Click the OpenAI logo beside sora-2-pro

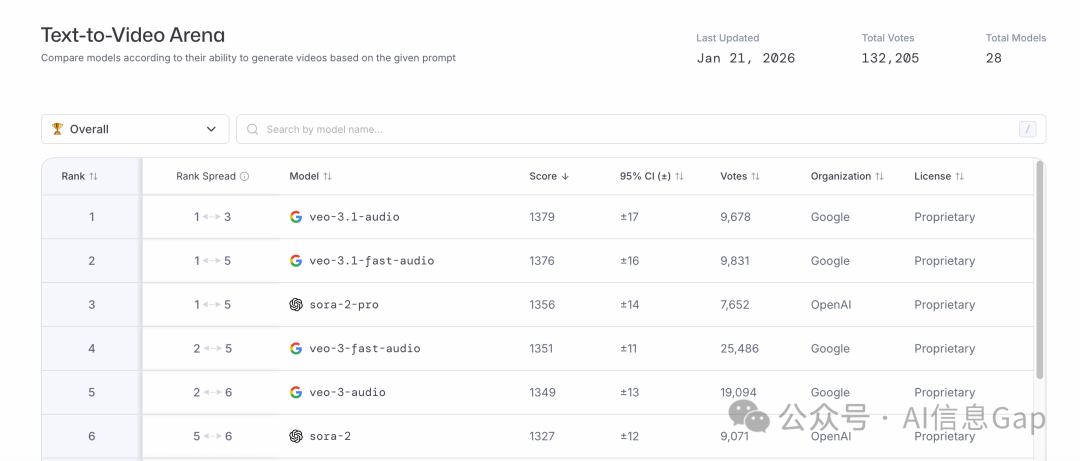pos(296,305)
